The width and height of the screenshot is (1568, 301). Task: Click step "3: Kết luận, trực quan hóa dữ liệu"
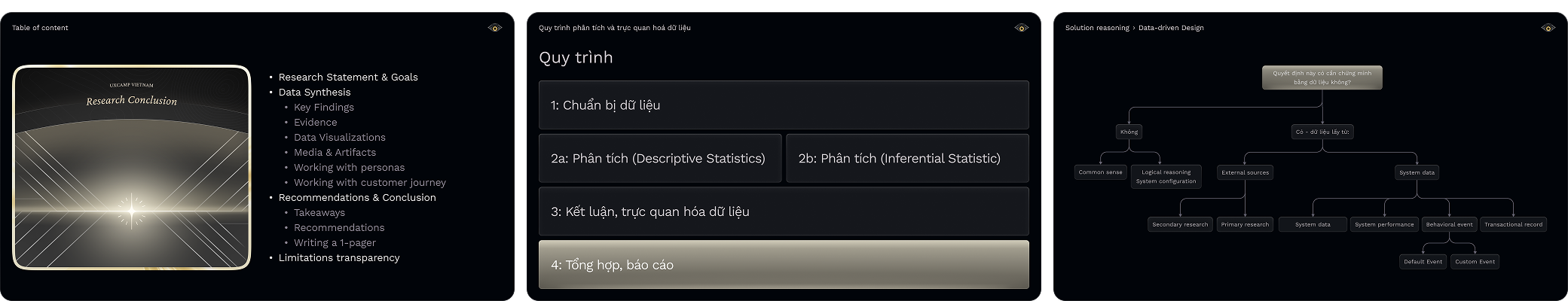coord(784,211)
